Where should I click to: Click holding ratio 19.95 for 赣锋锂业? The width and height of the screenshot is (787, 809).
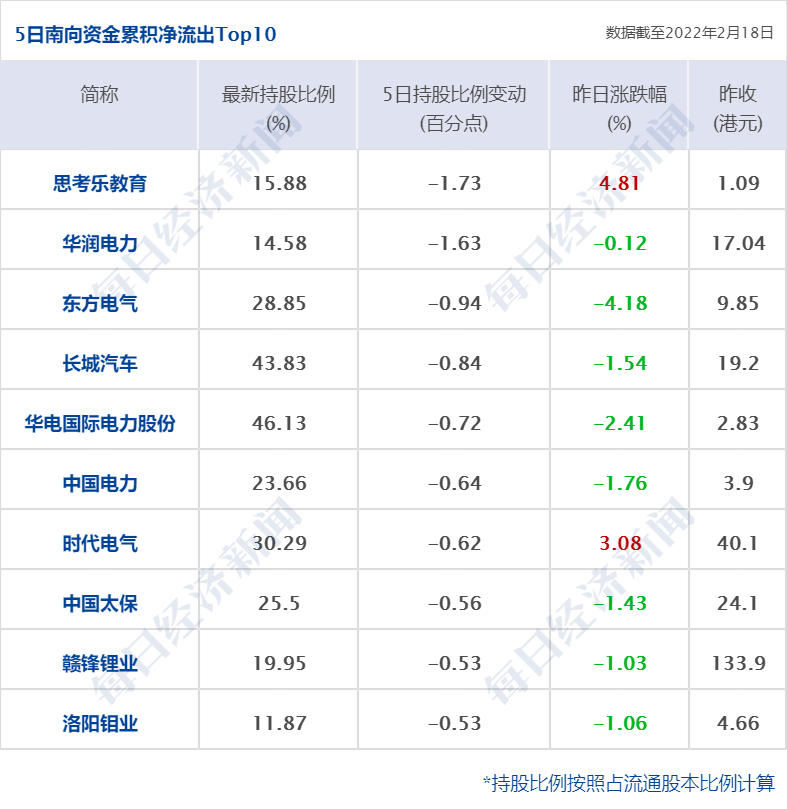279,664
